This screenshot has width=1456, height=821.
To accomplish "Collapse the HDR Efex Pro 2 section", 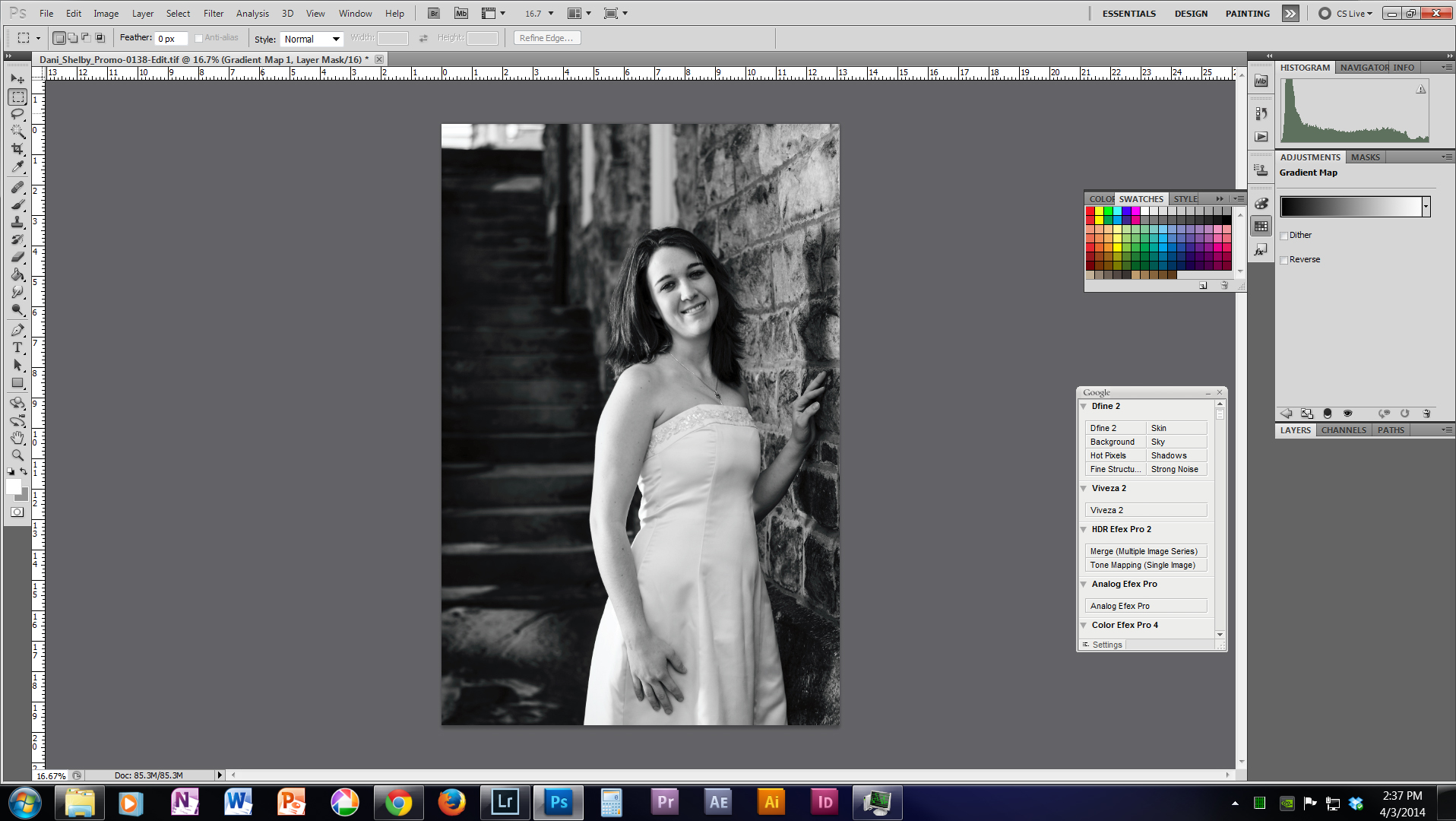I will (1084, 530).
